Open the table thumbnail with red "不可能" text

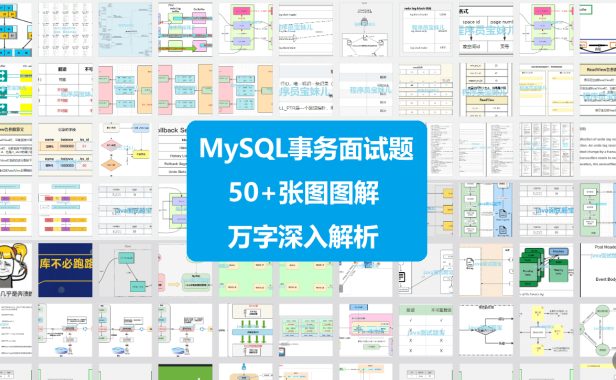coord(65,90)
